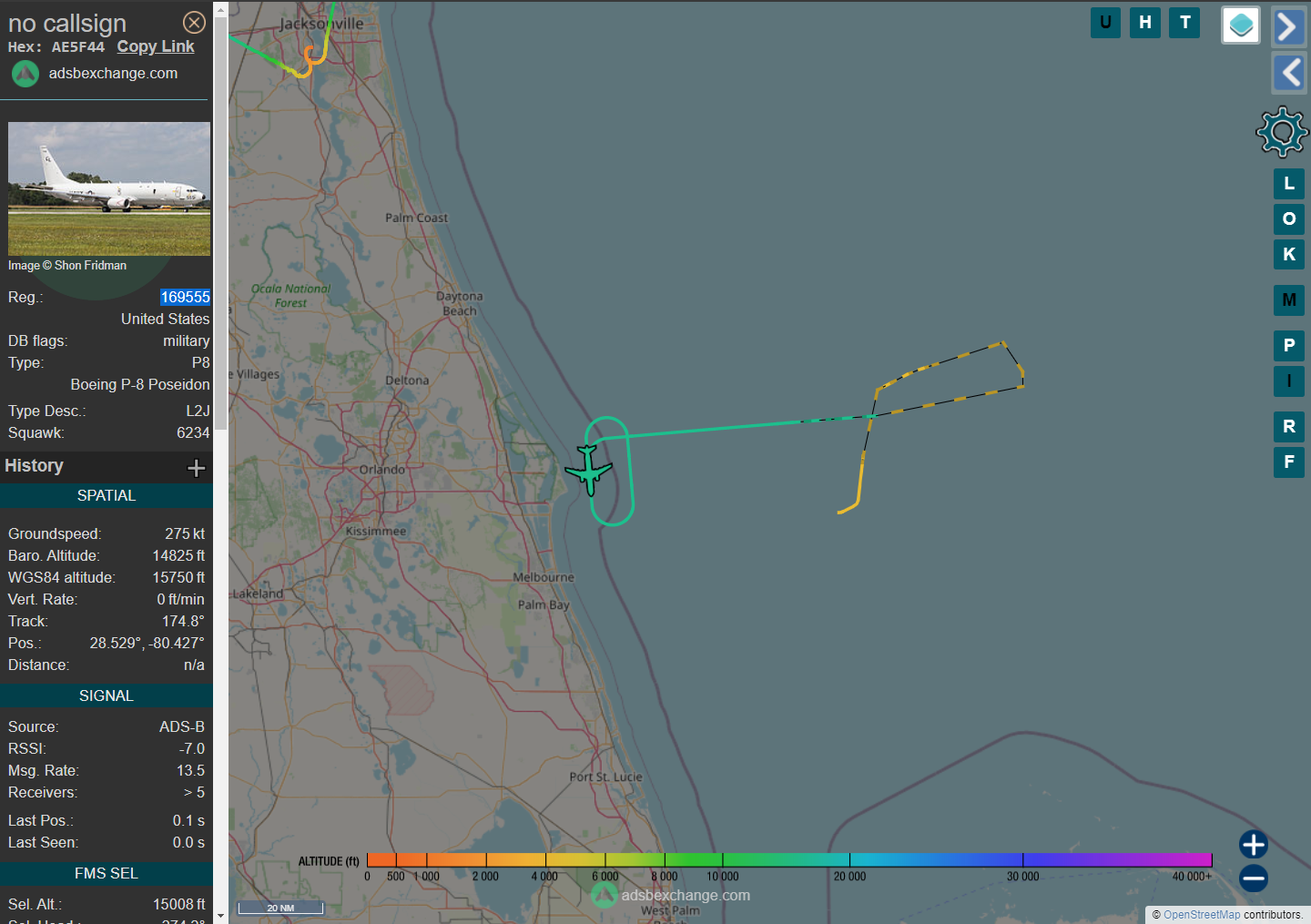Image resolution: width=1311 pixels, height=924 pixels.
Task: Click the sidebar scrollbar down arrow
Action: 220,916
